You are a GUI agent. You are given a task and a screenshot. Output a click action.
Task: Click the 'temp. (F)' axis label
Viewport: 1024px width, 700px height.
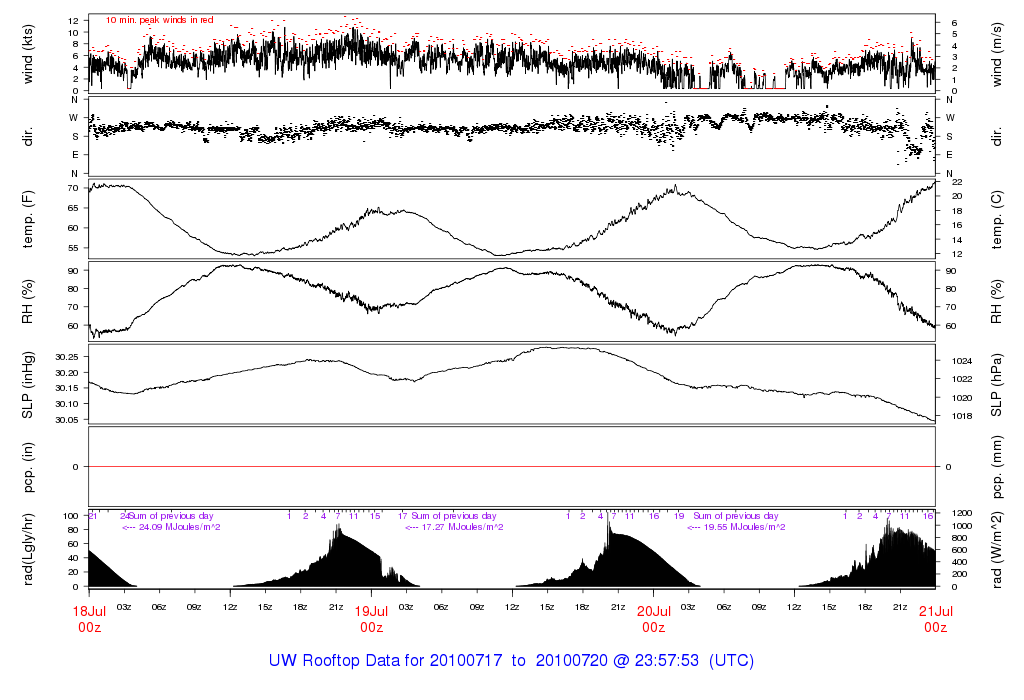tap(27, 219)
